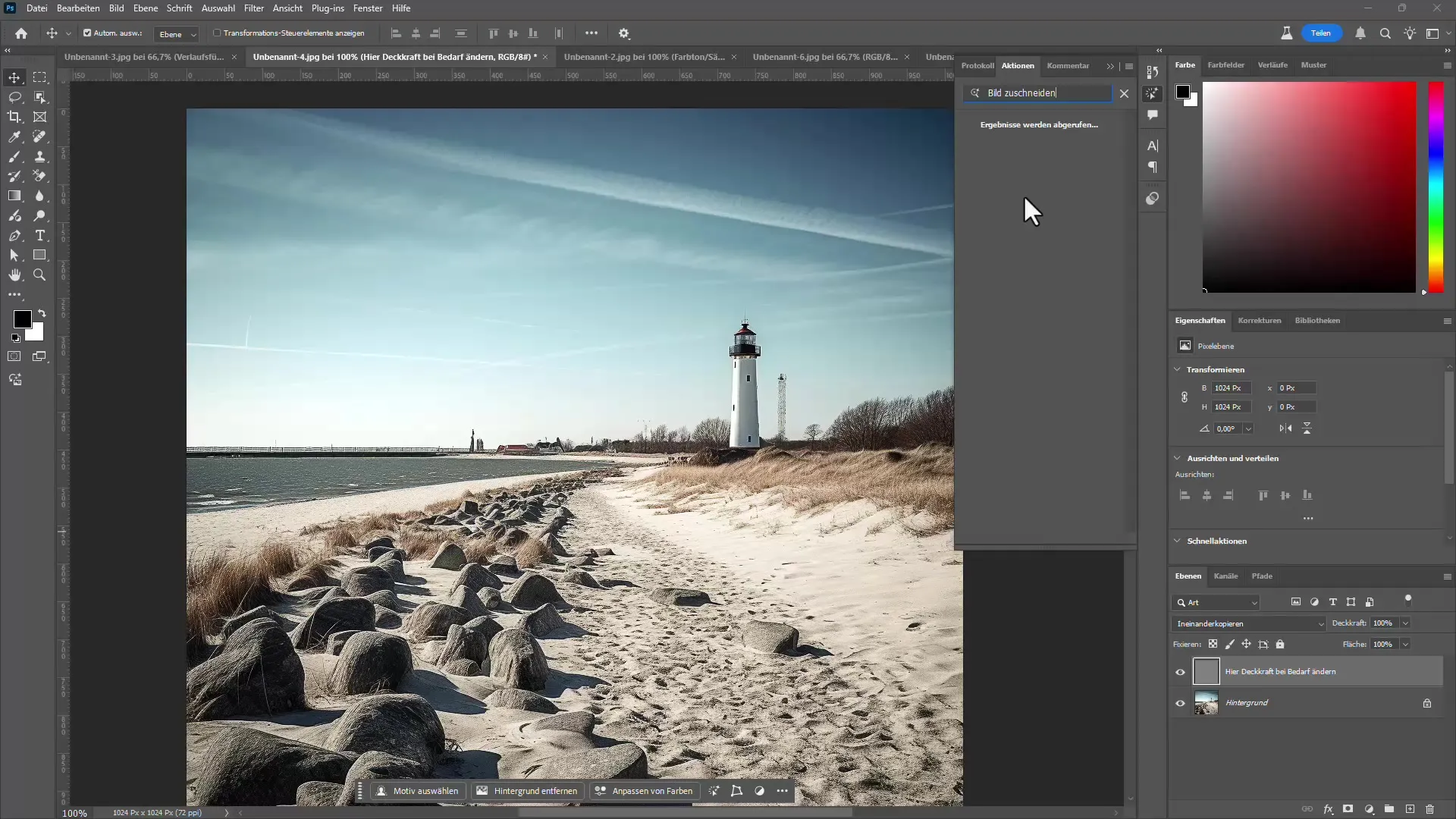
Task: Select the Hand tool
Action: coord(14,275)
